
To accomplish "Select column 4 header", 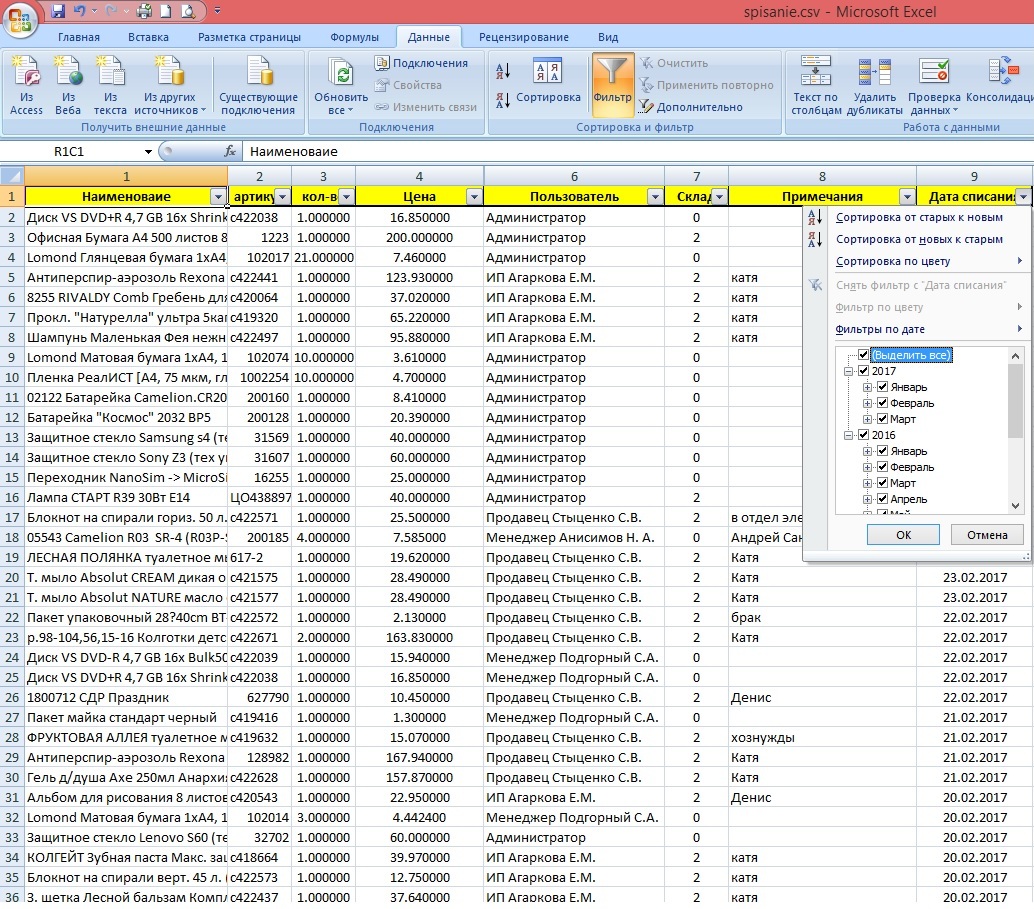I will (x=419, y=177).
